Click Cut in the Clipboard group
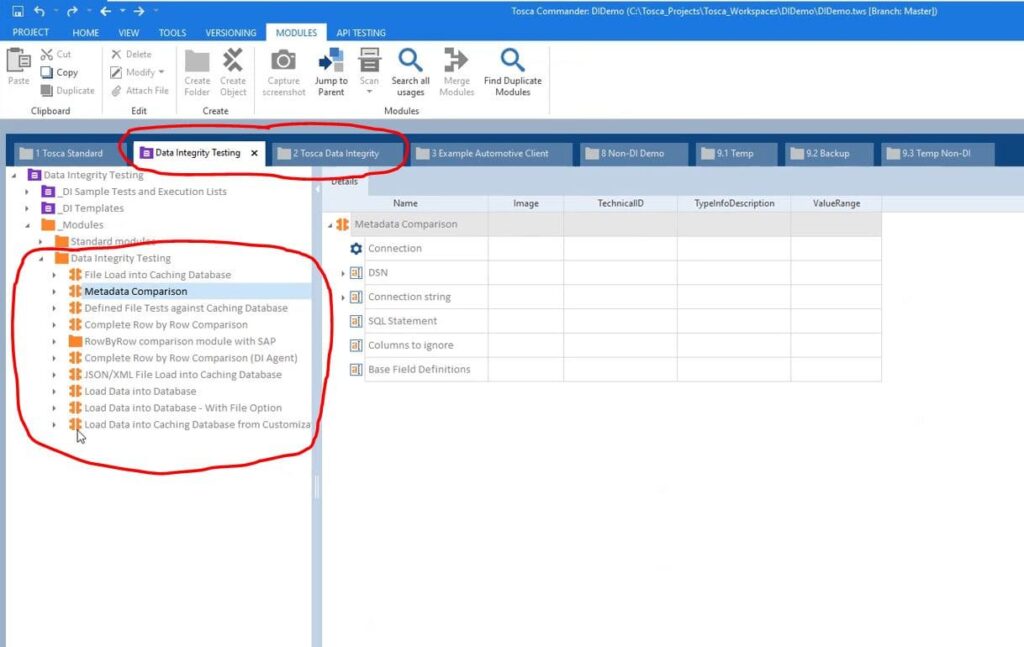 click(x=56, y=54)
